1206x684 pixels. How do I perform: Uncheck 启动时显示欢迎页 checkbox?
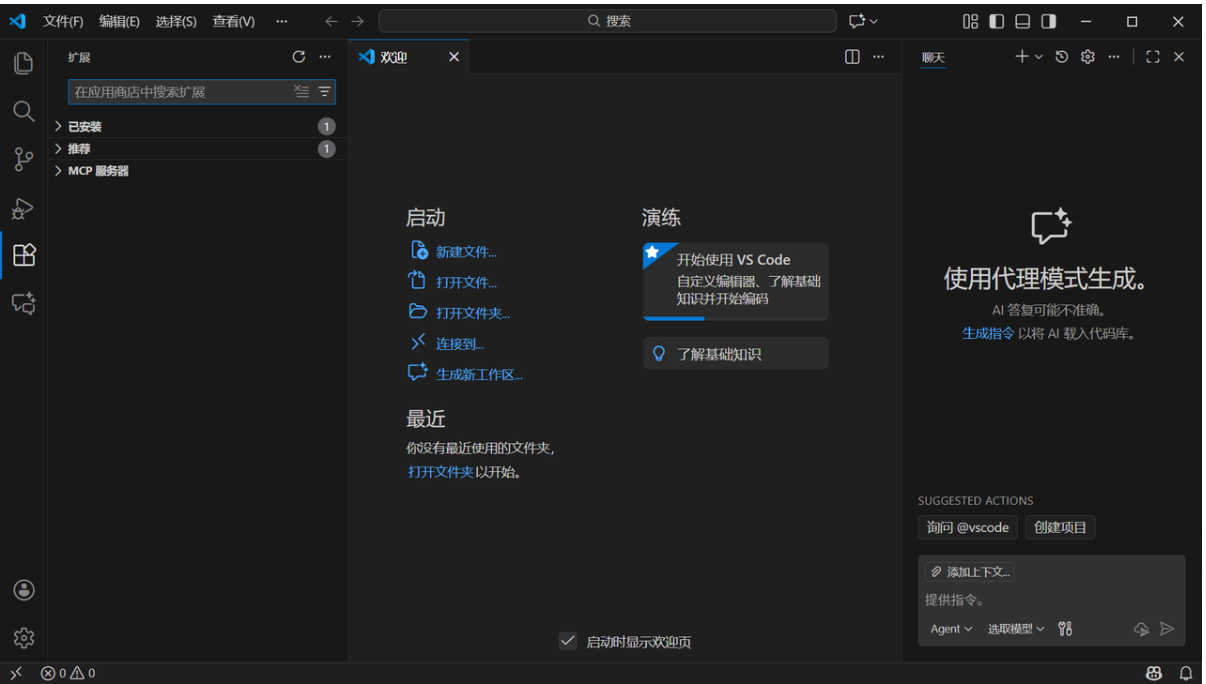568,641
